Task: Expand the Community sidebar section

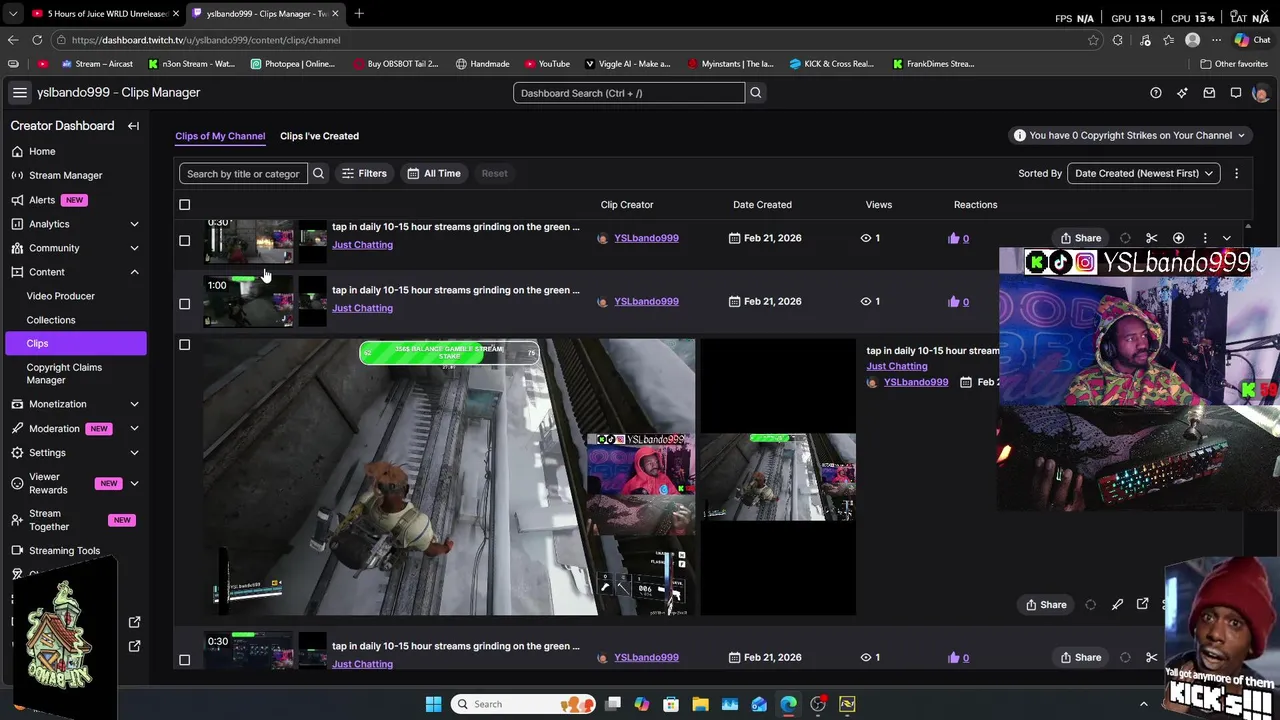Action: tap(134, 248)
